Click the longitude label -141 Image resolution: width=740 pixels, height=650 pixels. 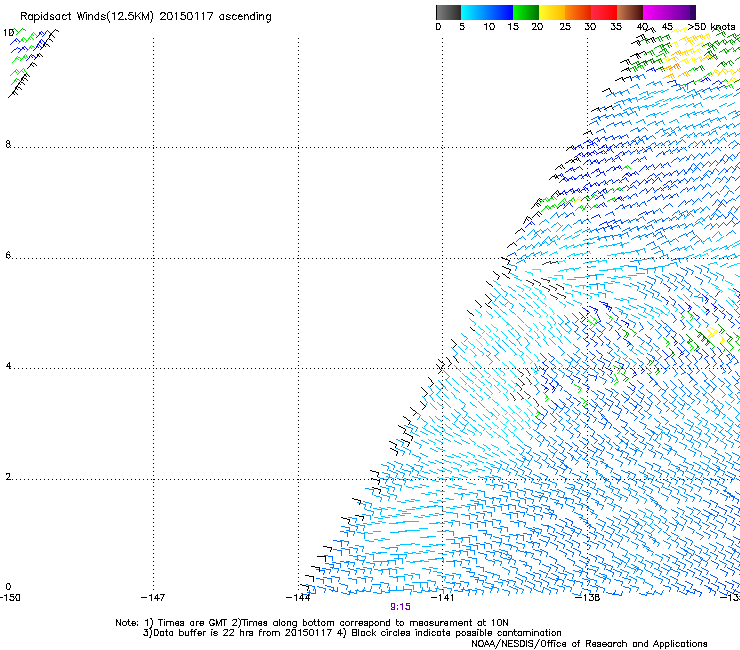442,598
